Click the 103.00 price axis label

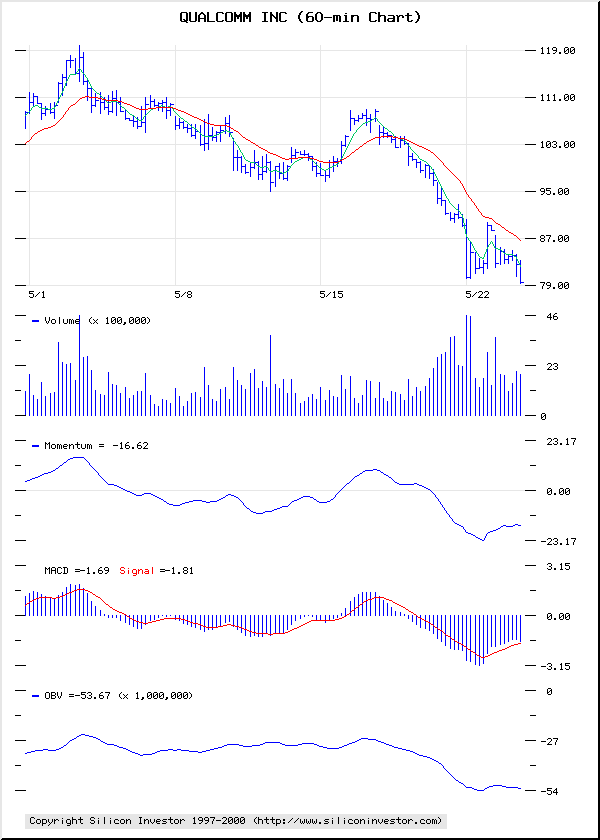(x=558, y=145)
